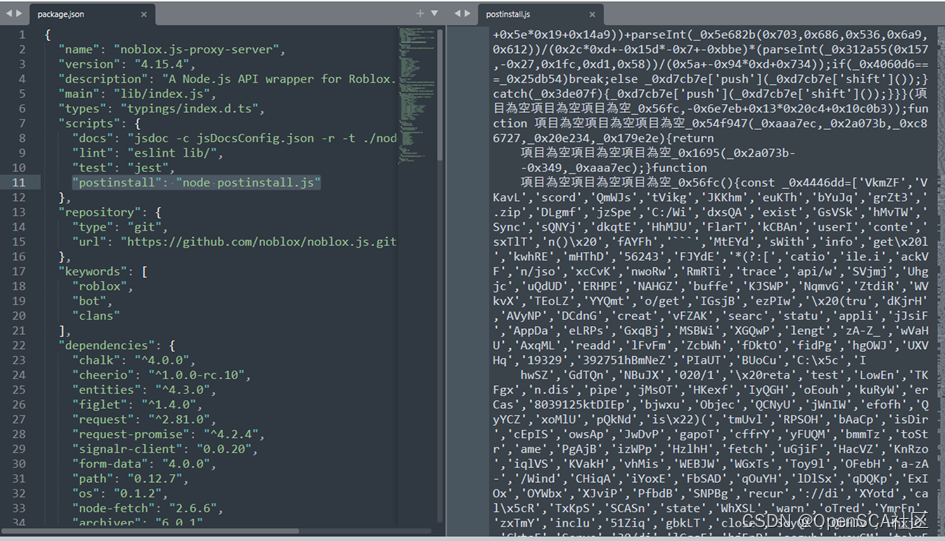Click the "request-promise": "^4.2.4" line

click(168, 434)
